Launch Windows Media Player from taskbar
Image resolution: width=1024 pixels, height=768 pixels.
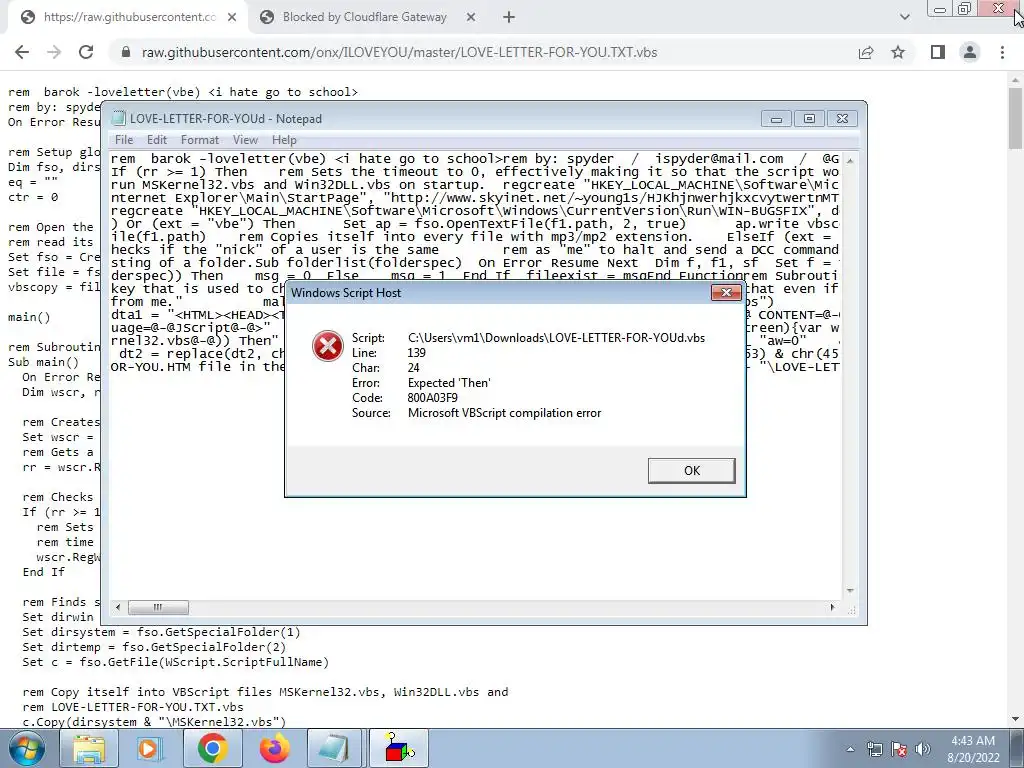click(x=150, y=748)
